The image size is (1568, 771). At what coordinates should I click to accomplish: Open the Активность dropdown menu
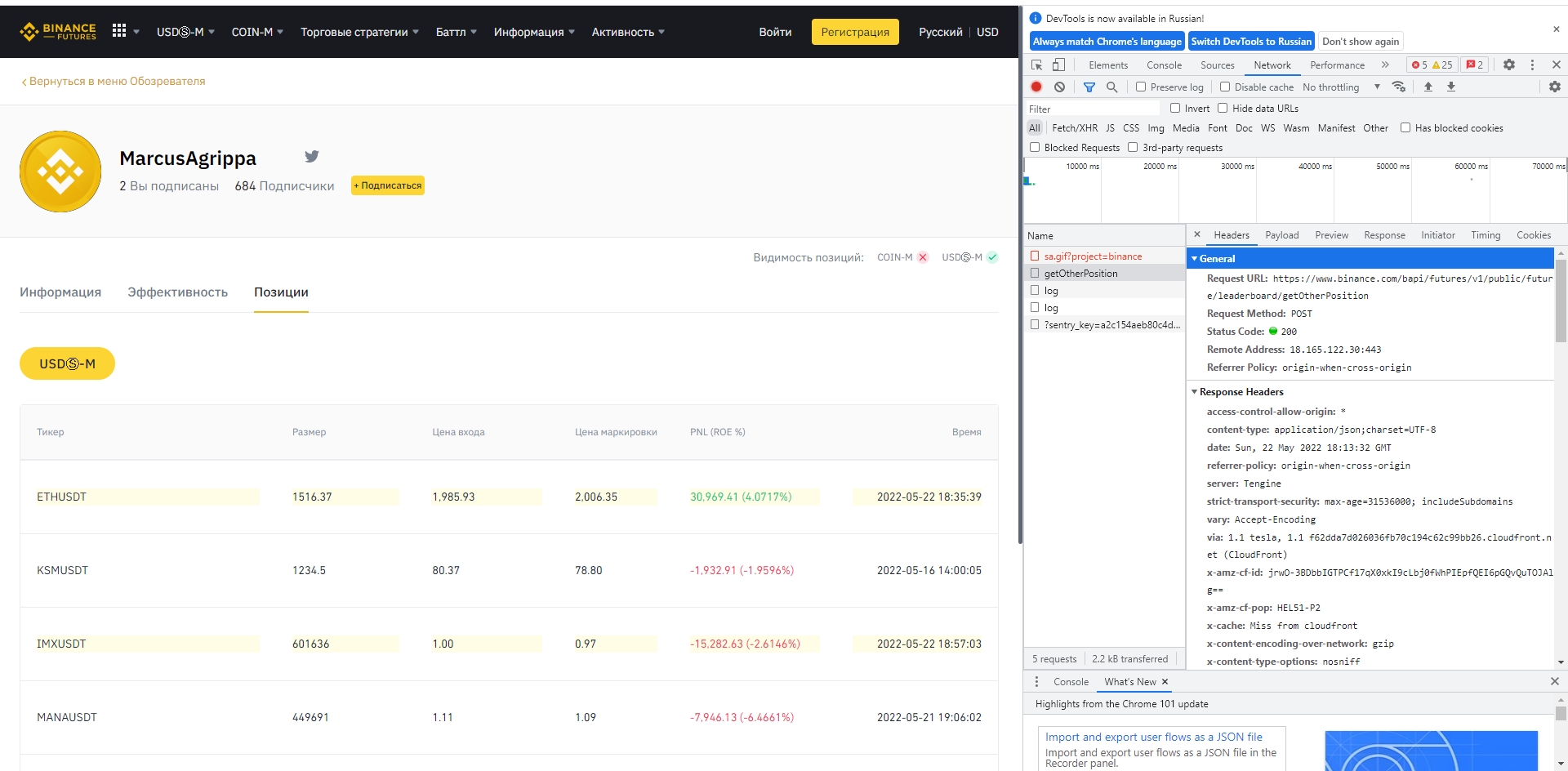pos(628,32)
